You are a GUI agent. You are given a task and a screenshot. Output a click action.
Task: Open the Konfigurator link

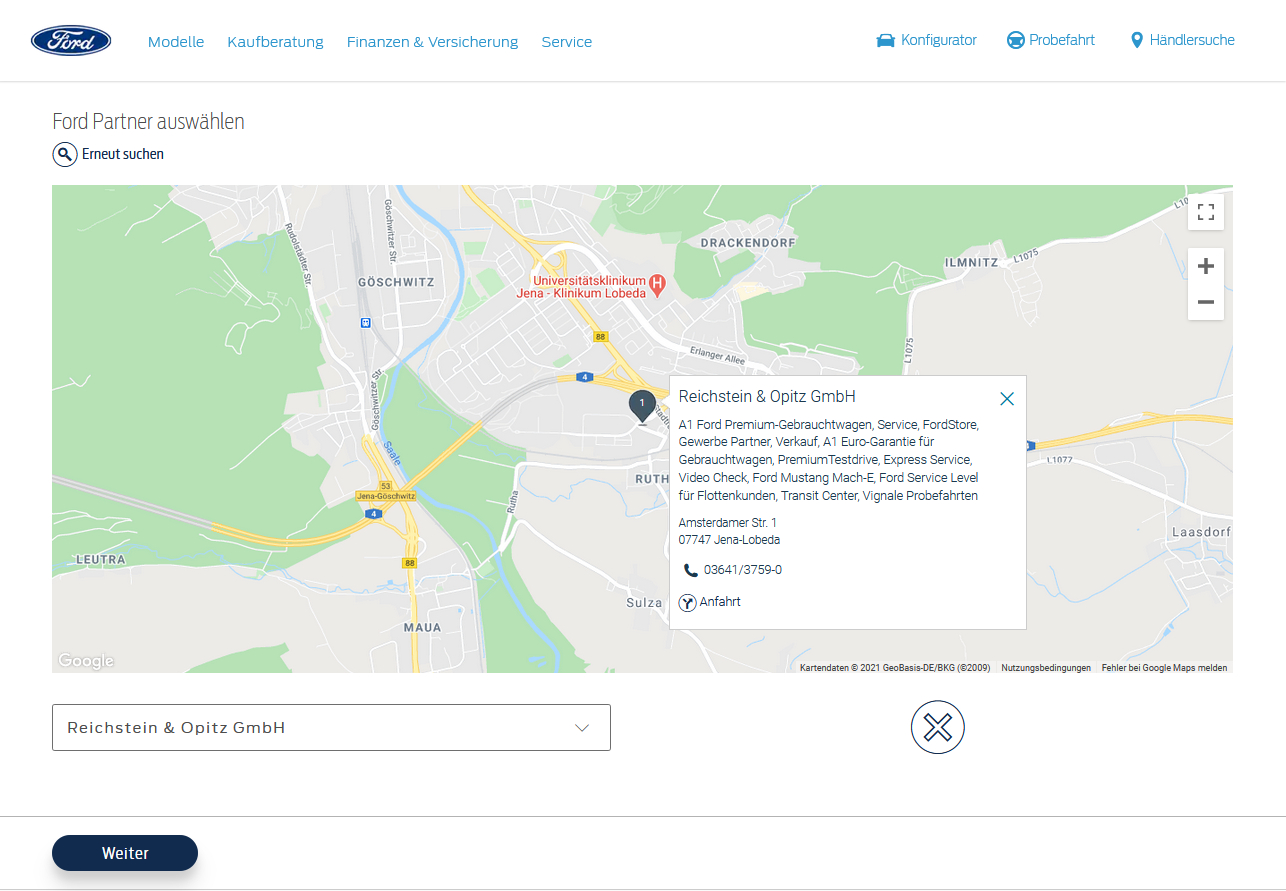click(938, 40)
